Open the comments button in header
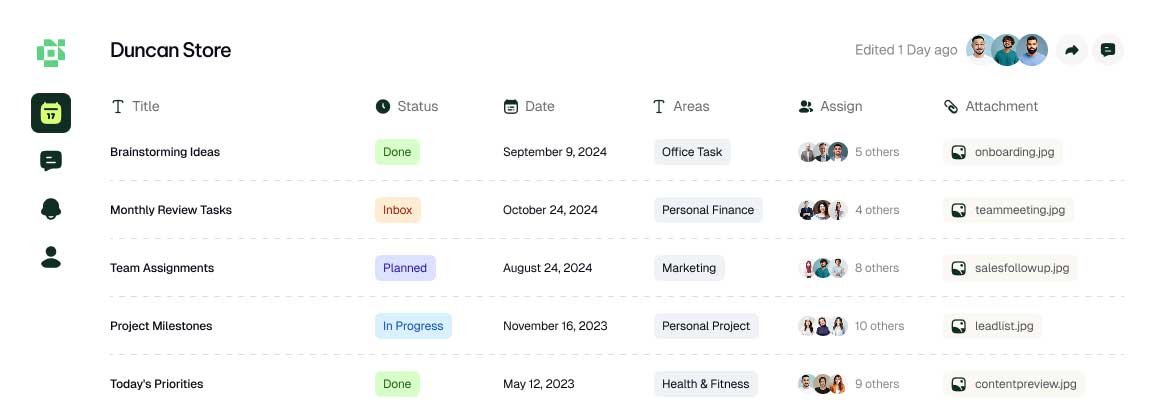The width and height of the screenshot is (1160, 415). click(x=1108, y=50)
